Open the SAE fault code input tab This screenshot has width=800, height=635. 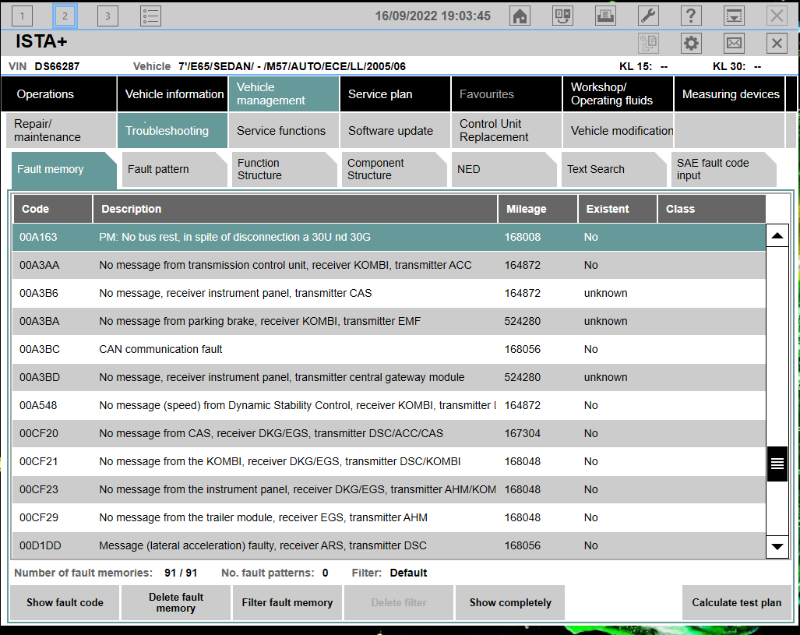723,169
